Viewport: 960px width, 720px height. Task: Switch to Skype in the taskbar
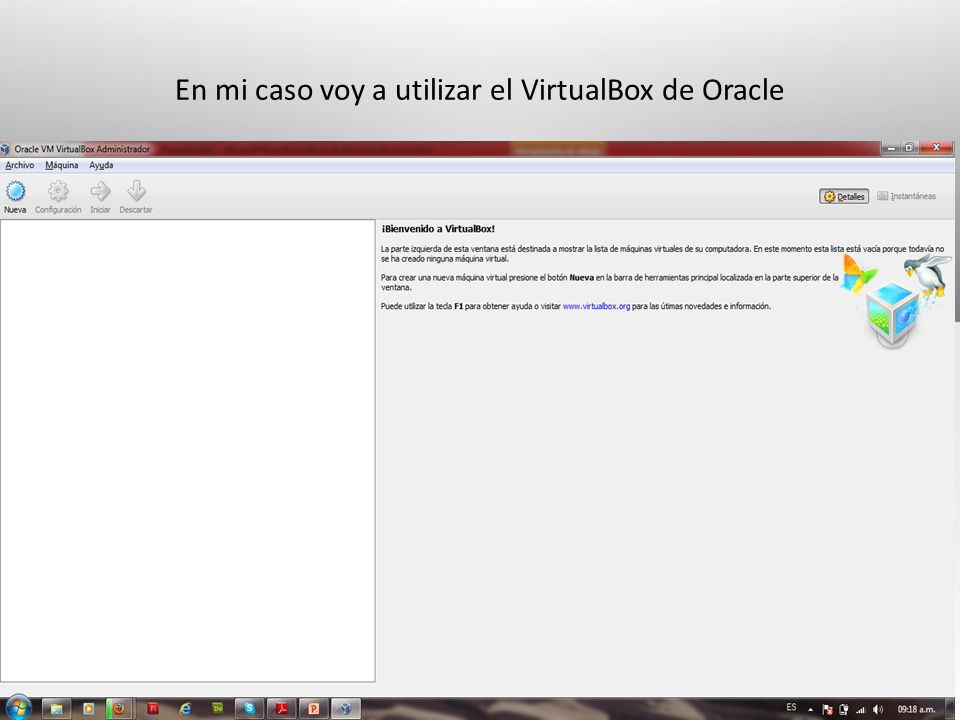pyautogui.click(x=249, y=709)
